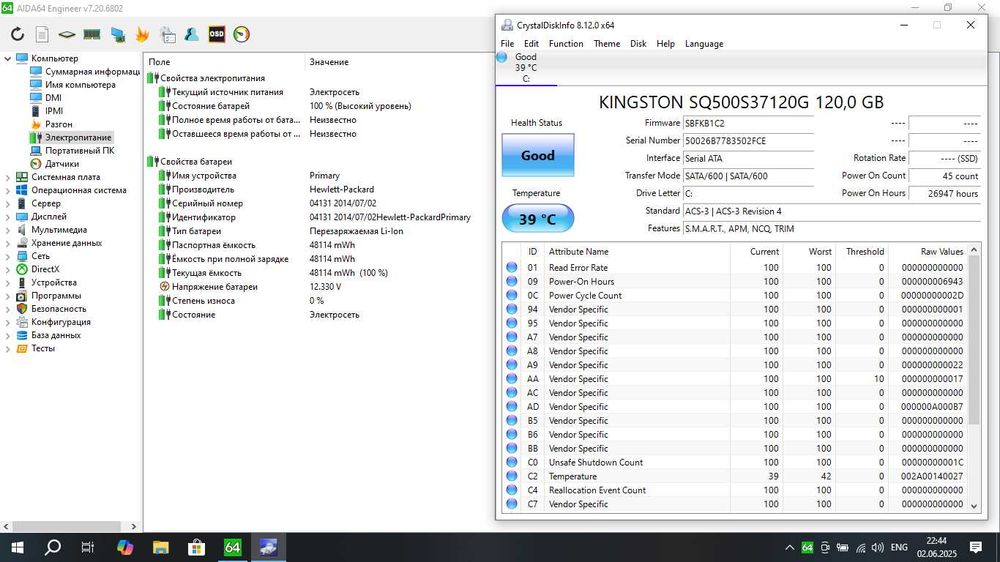Click the status circle of Read Error Rate row
The image size is (1000, 562).
click(511, 267)
